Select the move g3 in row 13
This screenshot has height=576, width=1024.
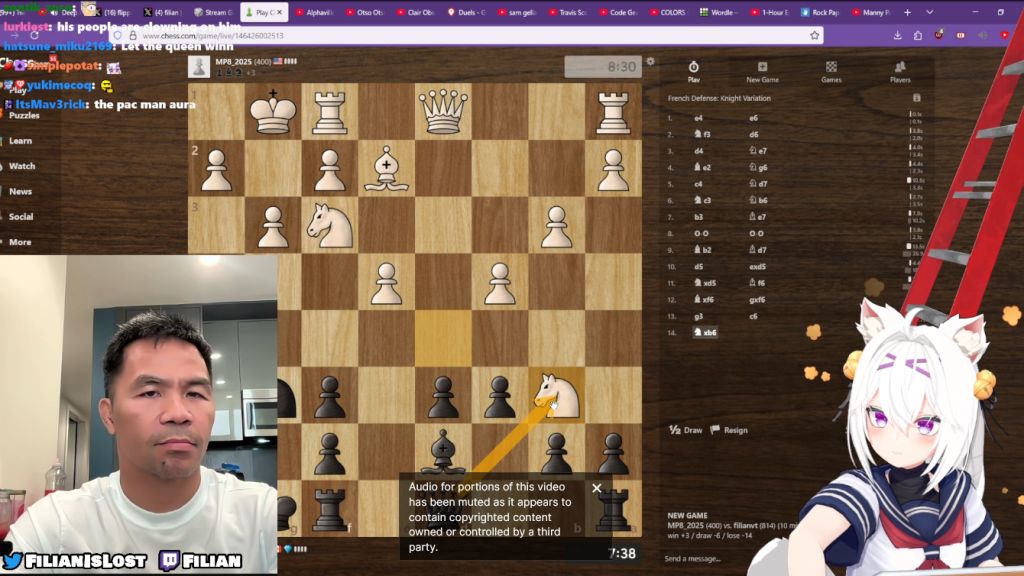click(x=698, y=316)
